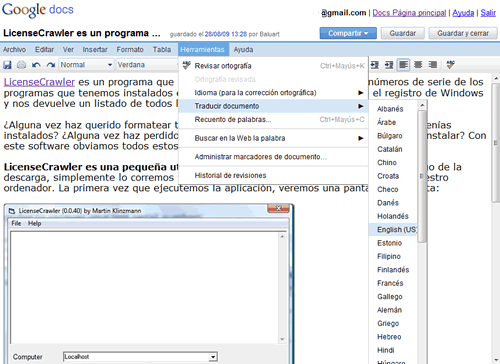
Task: Click the save date 28/08/09 13:28 link
Action: tap(226, 34)
